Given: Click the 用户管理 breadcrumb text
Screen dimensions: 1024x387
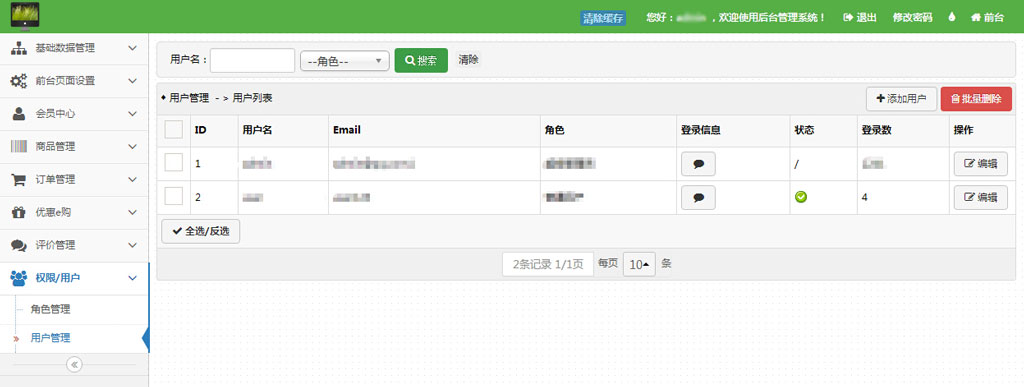Looking at the screenshot, I should (x=189, y=99).
